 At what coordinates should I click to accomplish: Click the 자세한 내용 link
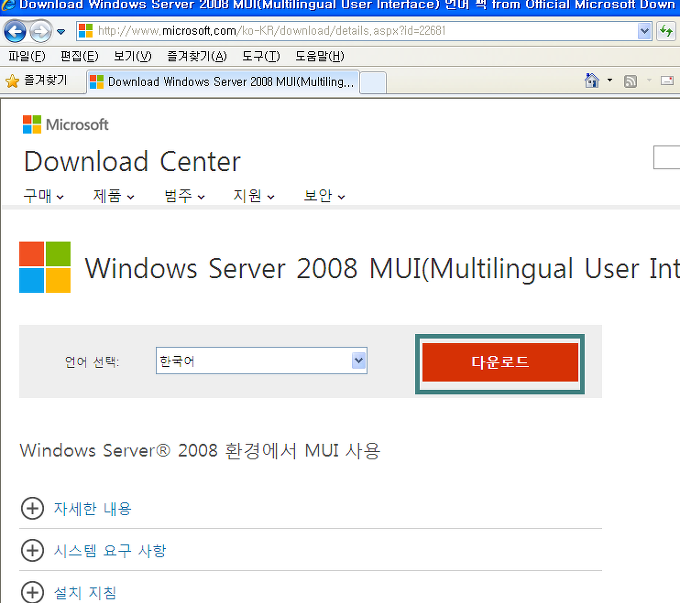tap(92, 508)
